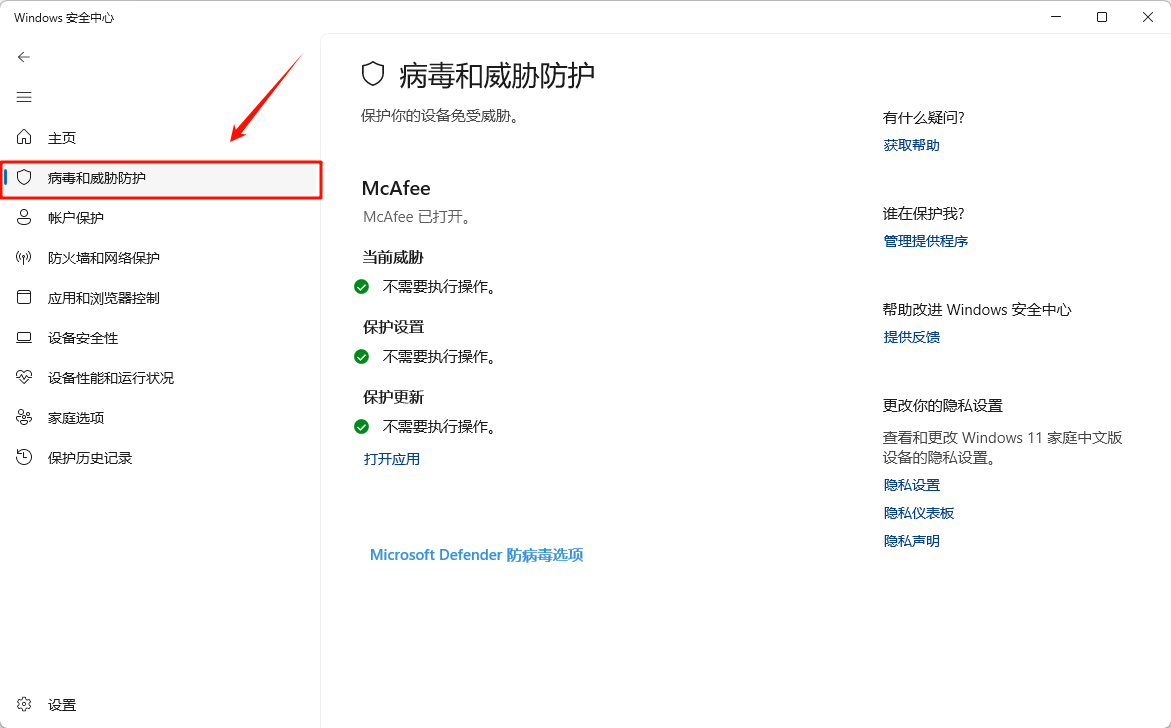
Task: Click the green checkmark under 保护更新
Action: click(x=361, y=426)
